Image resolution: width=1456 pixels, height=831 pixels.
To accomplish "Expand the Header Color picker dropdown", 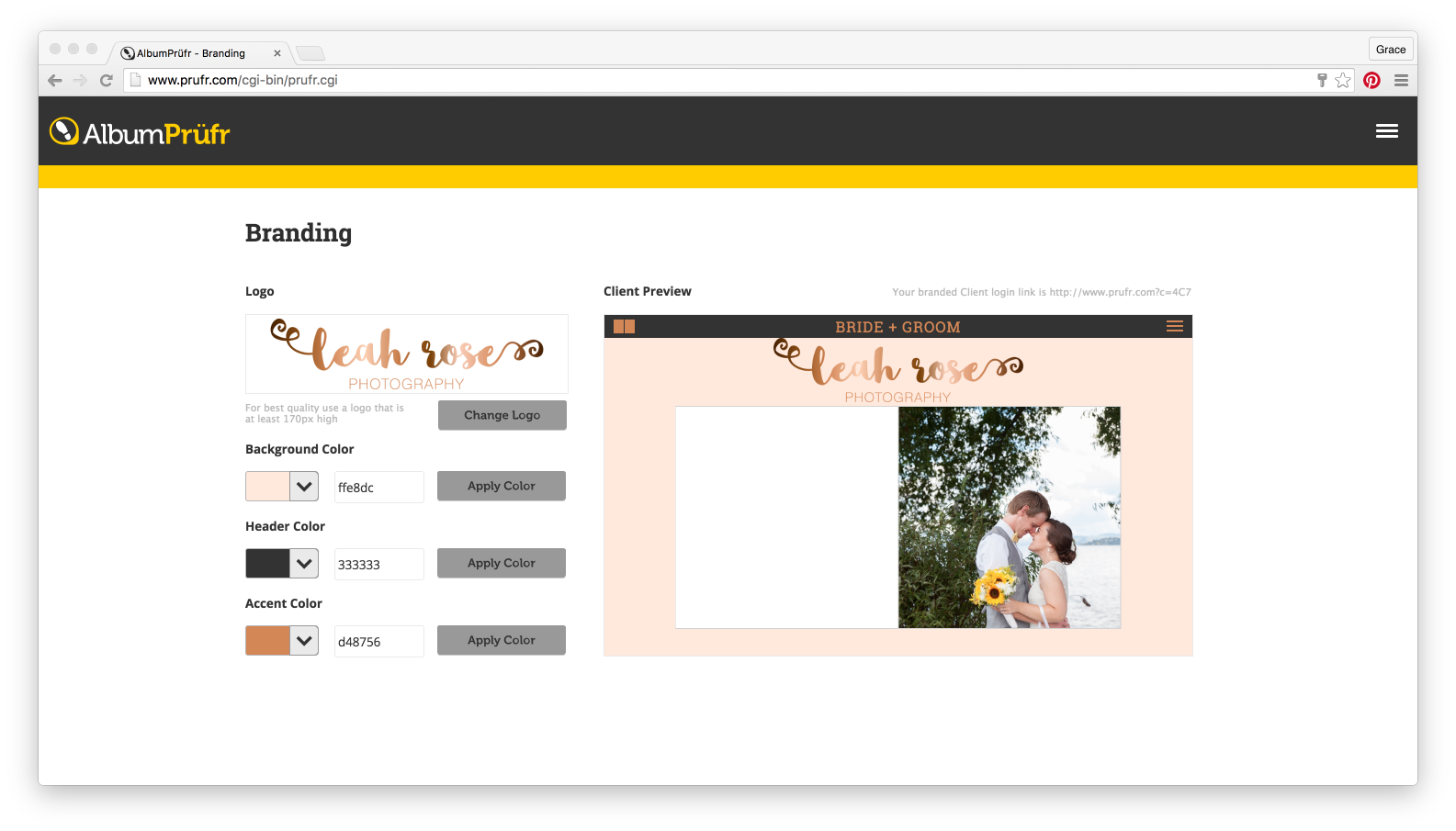I will (304, 564).
